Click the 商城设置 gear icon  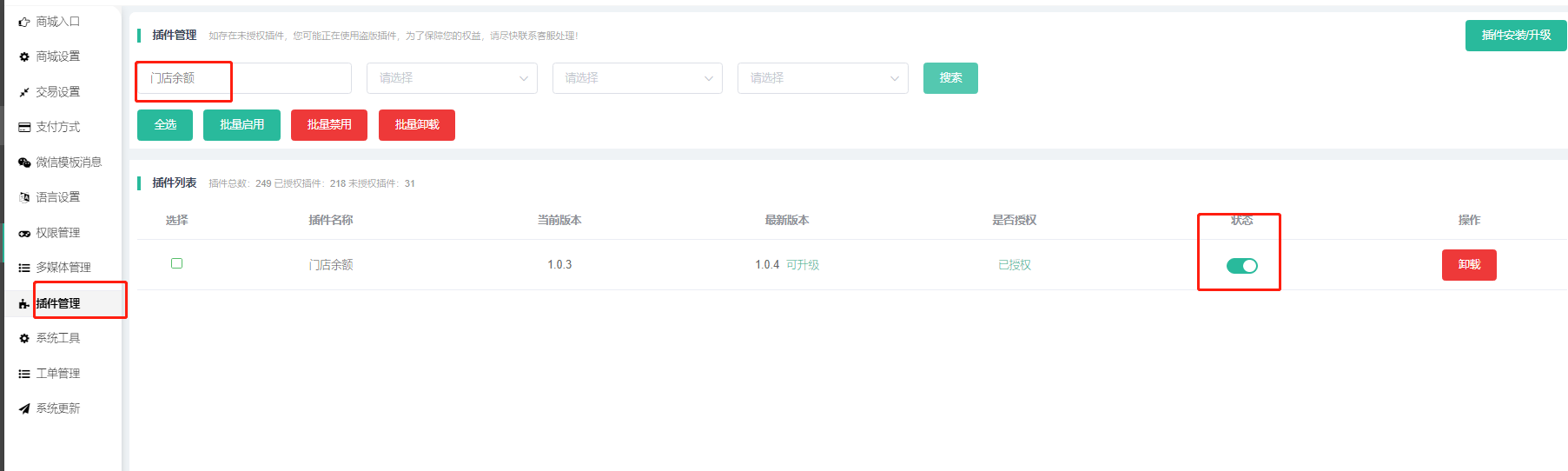[24, 56]
